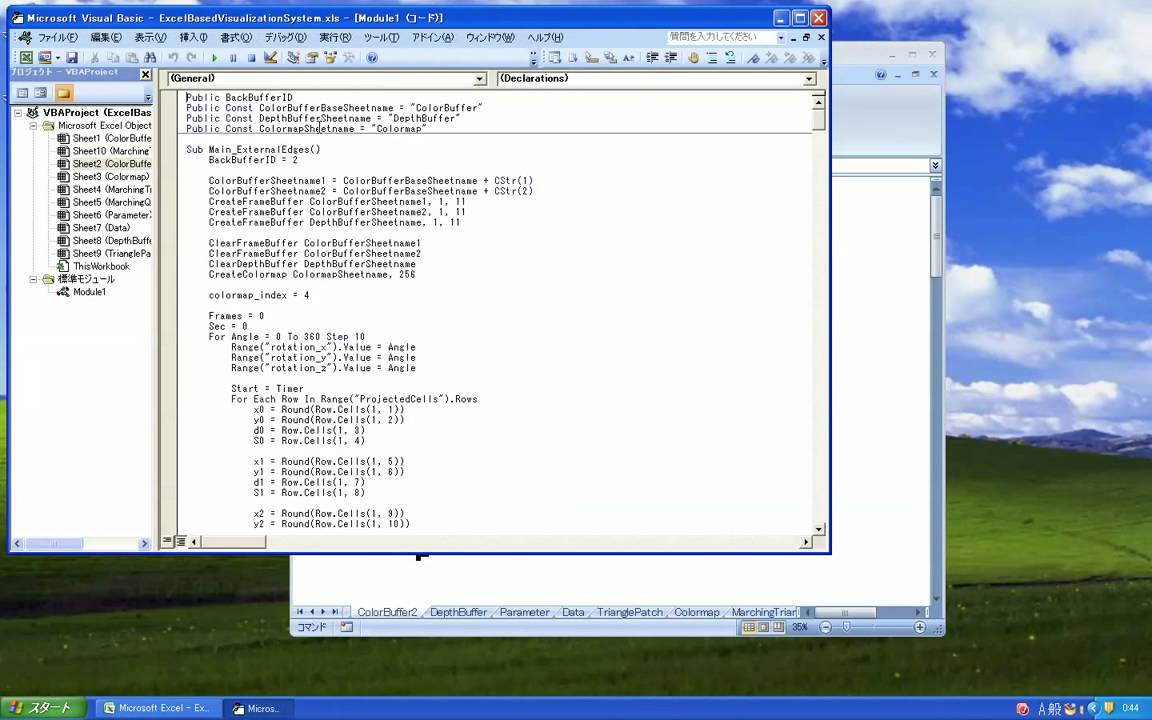The width and height of the screenshot is (1152, 720).
Task: Open standard toolbar options dropdown arrow
Action: tap(533, 57)
